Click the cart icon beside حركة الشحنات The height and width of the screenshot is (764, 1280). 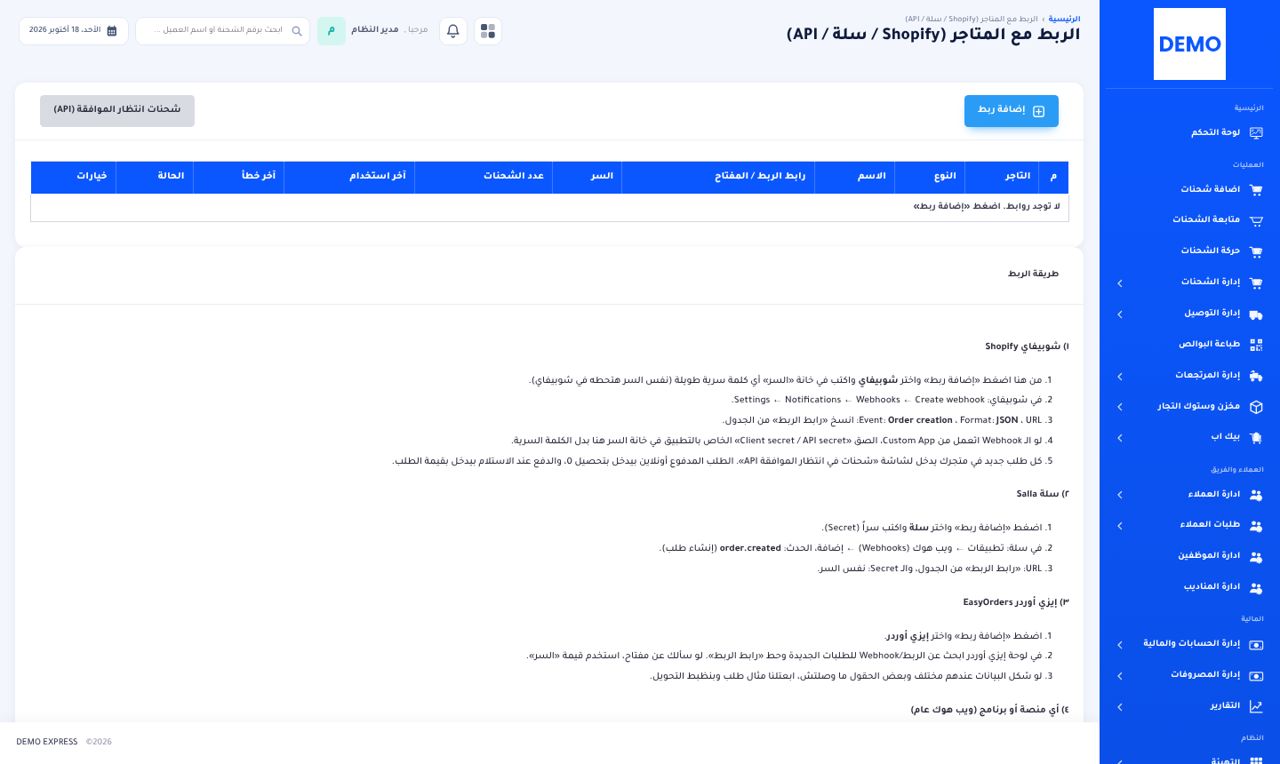pos(1256,251)
